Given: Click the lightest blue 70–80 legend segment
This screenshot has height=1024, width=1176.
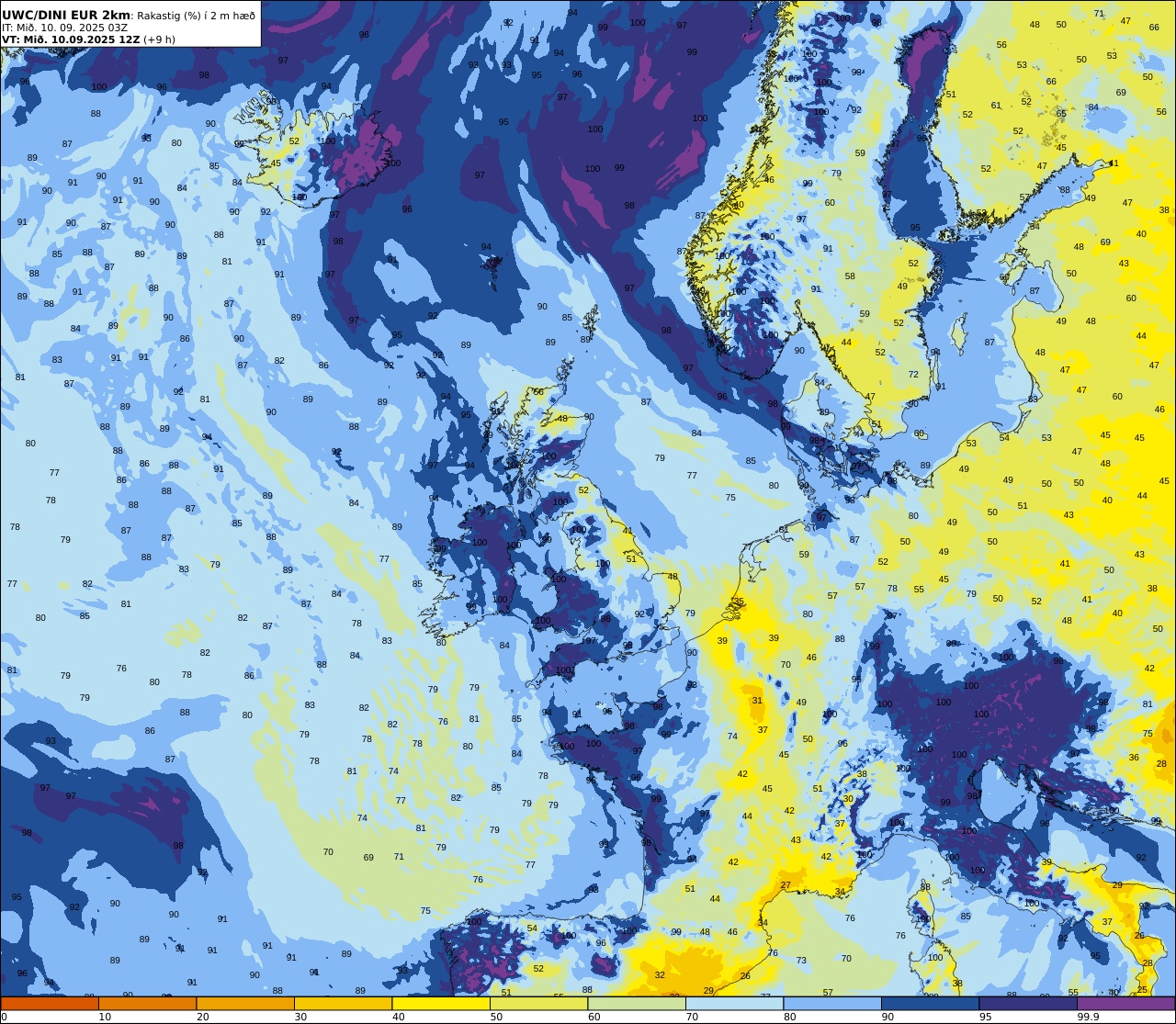Looking at the screenshot, I should 734,1004.
